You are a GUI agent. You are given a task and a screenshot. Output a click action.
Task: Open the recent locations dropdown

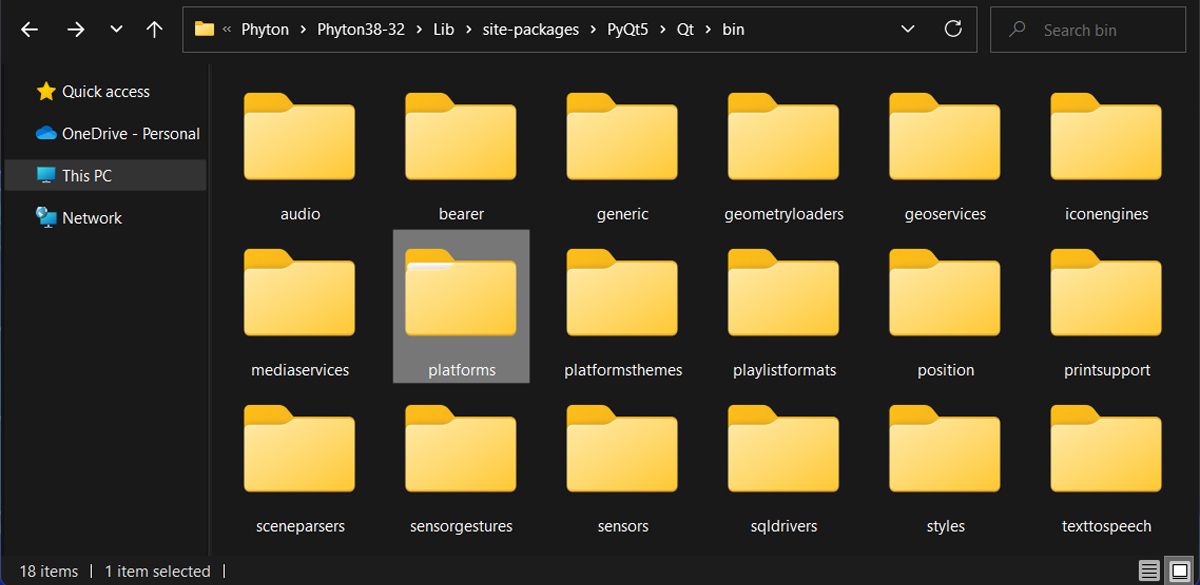(x=116, y=30)
